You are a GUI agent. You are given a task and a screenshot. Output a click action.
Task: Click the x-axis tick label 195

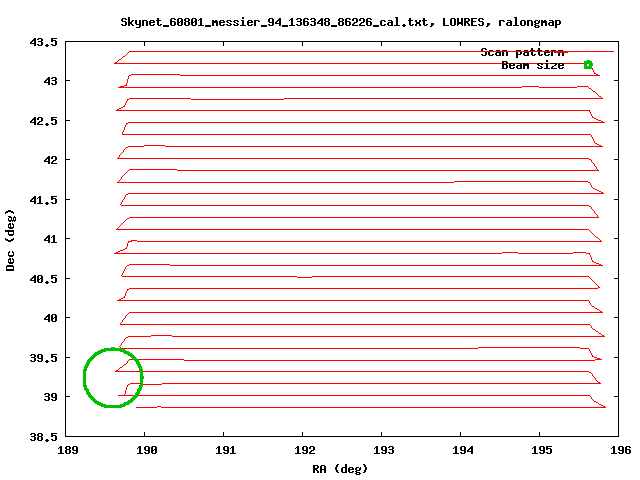point(542,450)
